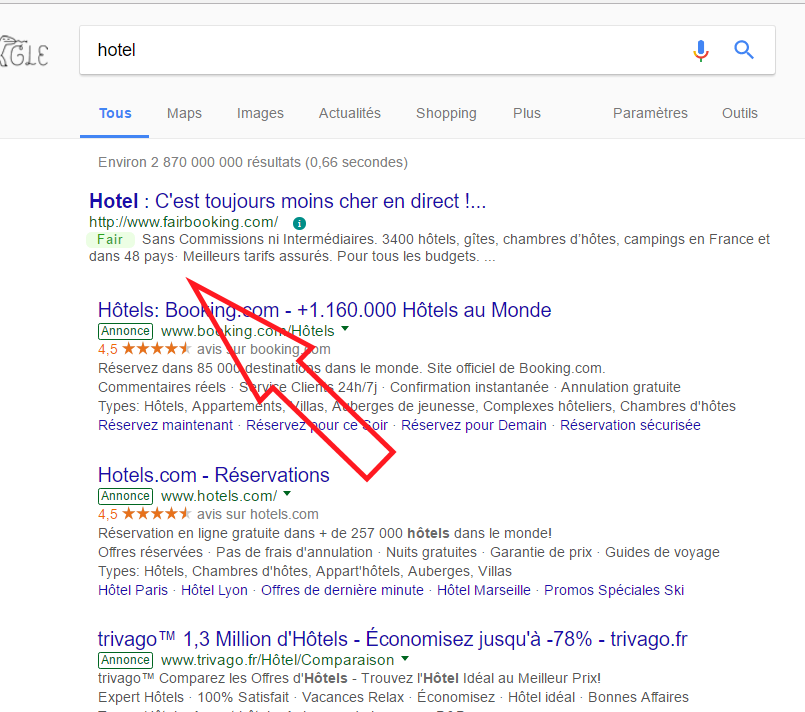The width and height of the screenshot is (805, 712).
Task: Click Réservation sécurisée sitelink
Action: coord(630,425)
